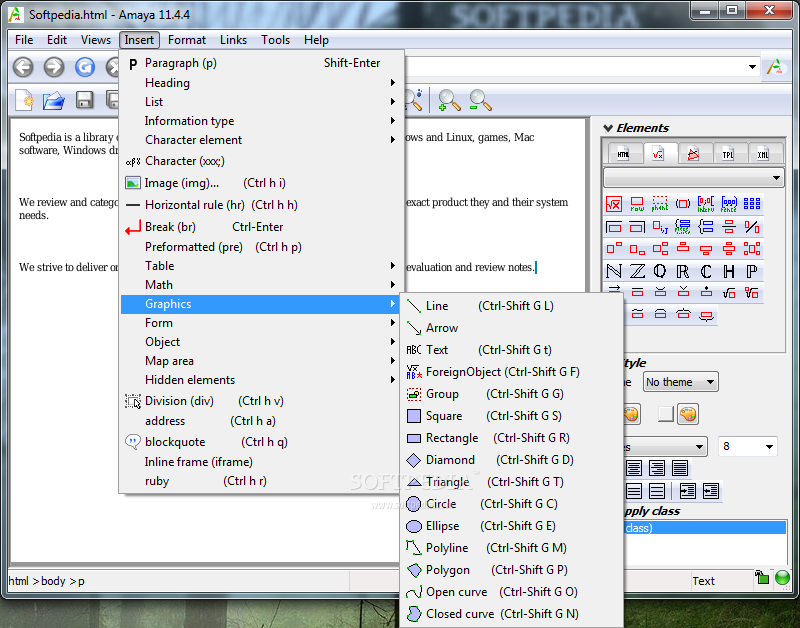
Task: Click the green status light indicator
Action: point(782,577)
